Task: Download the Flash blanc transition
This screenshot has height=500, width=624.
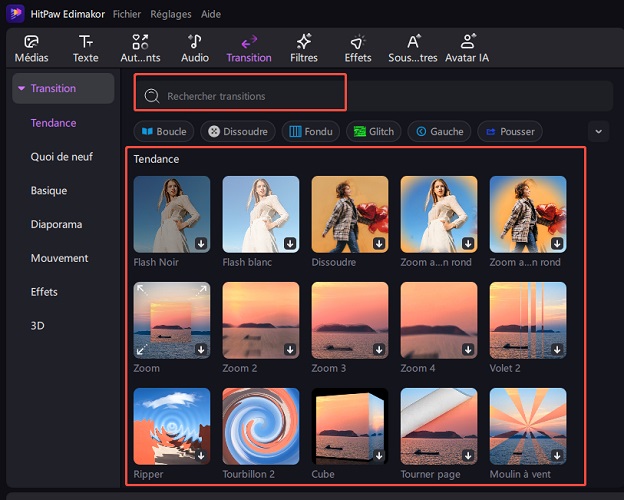Action: 290,243
